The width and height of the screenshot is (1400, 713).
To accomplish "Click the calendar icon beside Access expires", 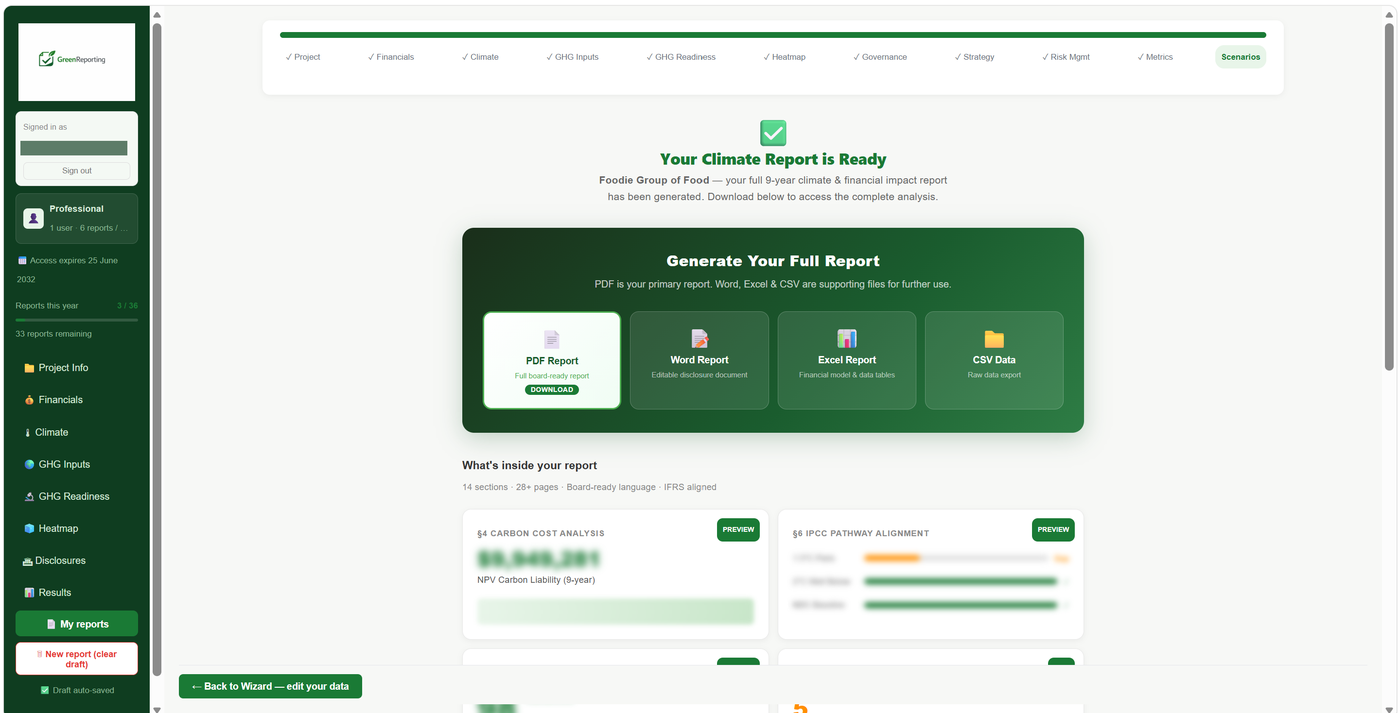I will coord(22,260).
